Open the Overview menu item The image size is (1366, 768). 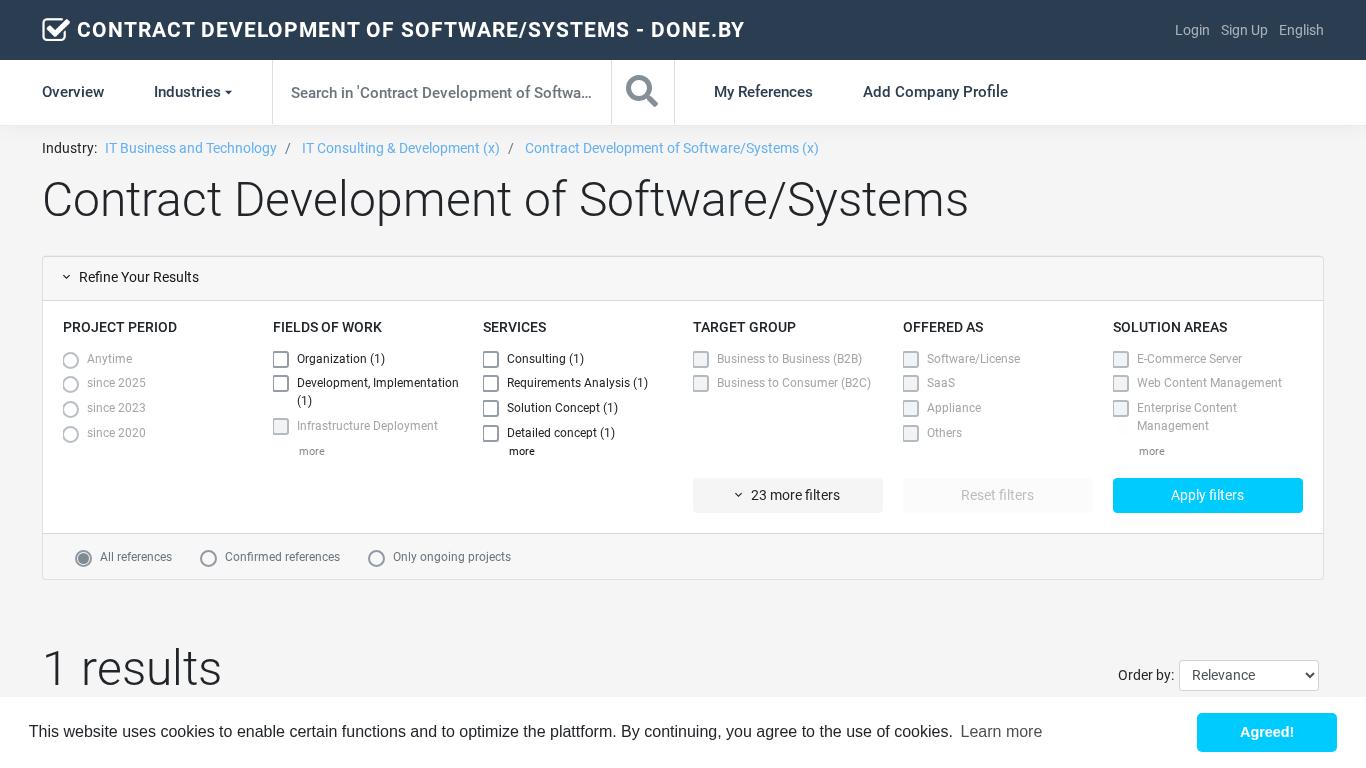[73, 92]
